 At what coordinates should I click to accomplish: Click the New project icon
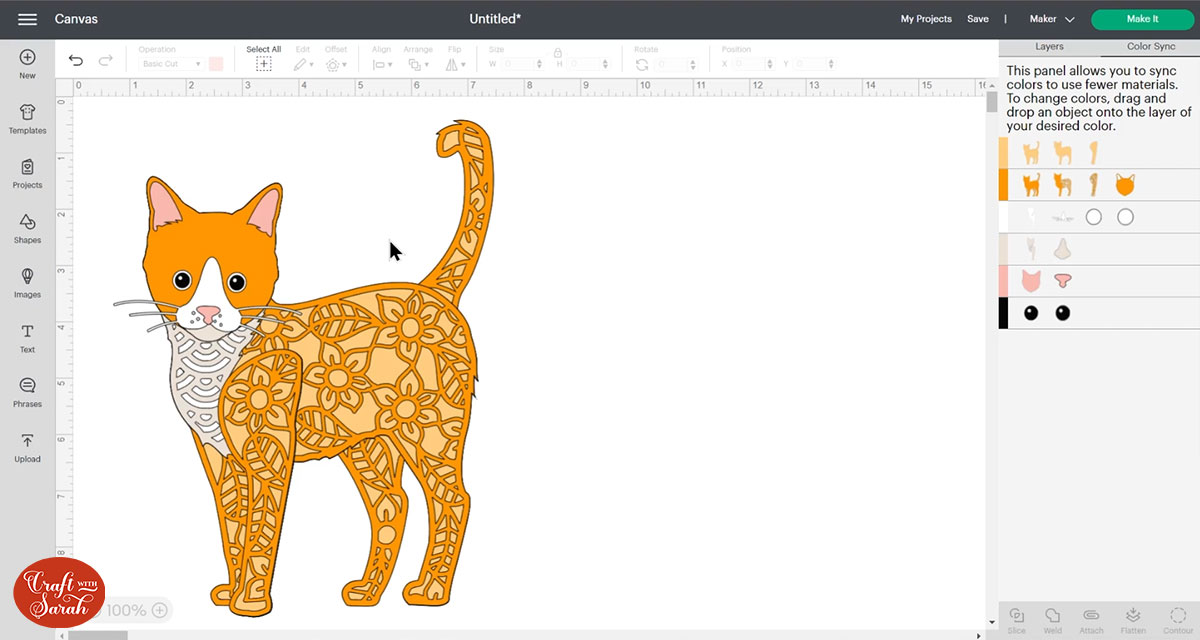click(27, 64)
